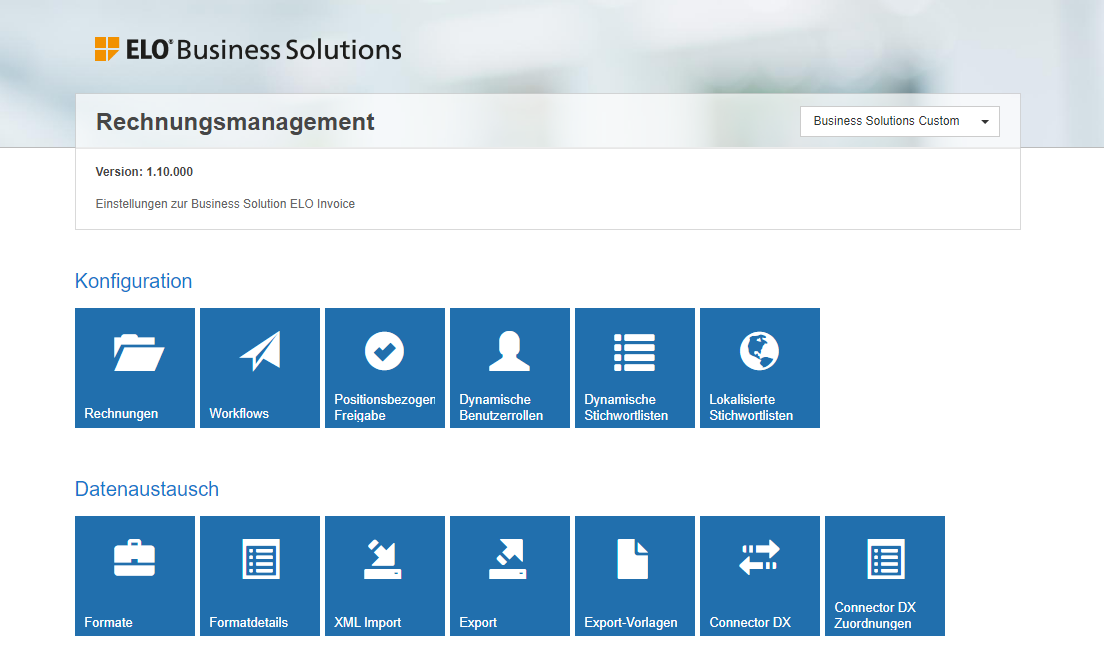Click the Version: 1.10.000 text
Image resolution: width=1104 pixels, height=664 pixels.
[144, 172]
